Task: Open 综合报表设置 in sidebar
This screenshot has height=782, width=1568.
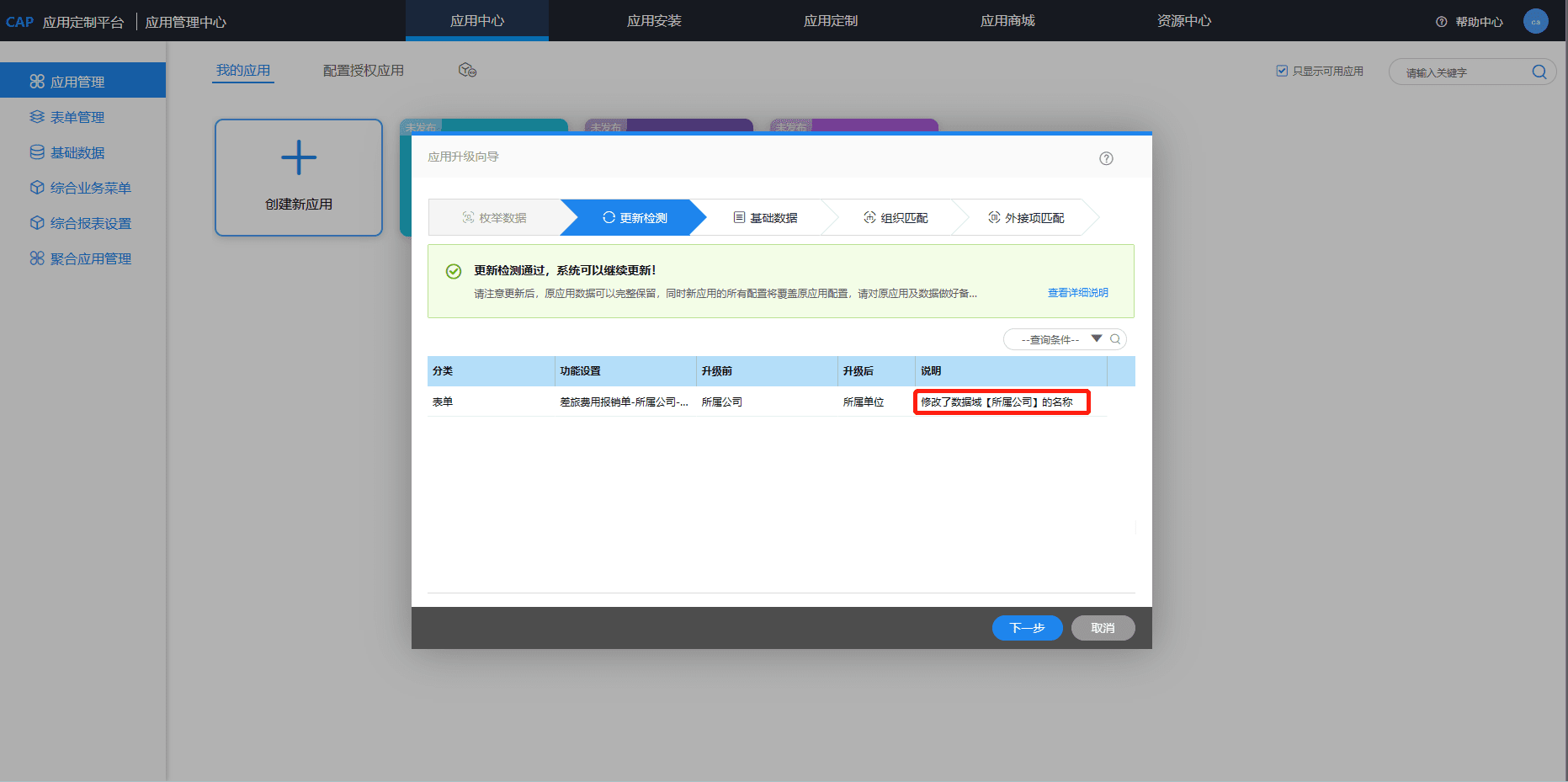Action: [82, 223]
